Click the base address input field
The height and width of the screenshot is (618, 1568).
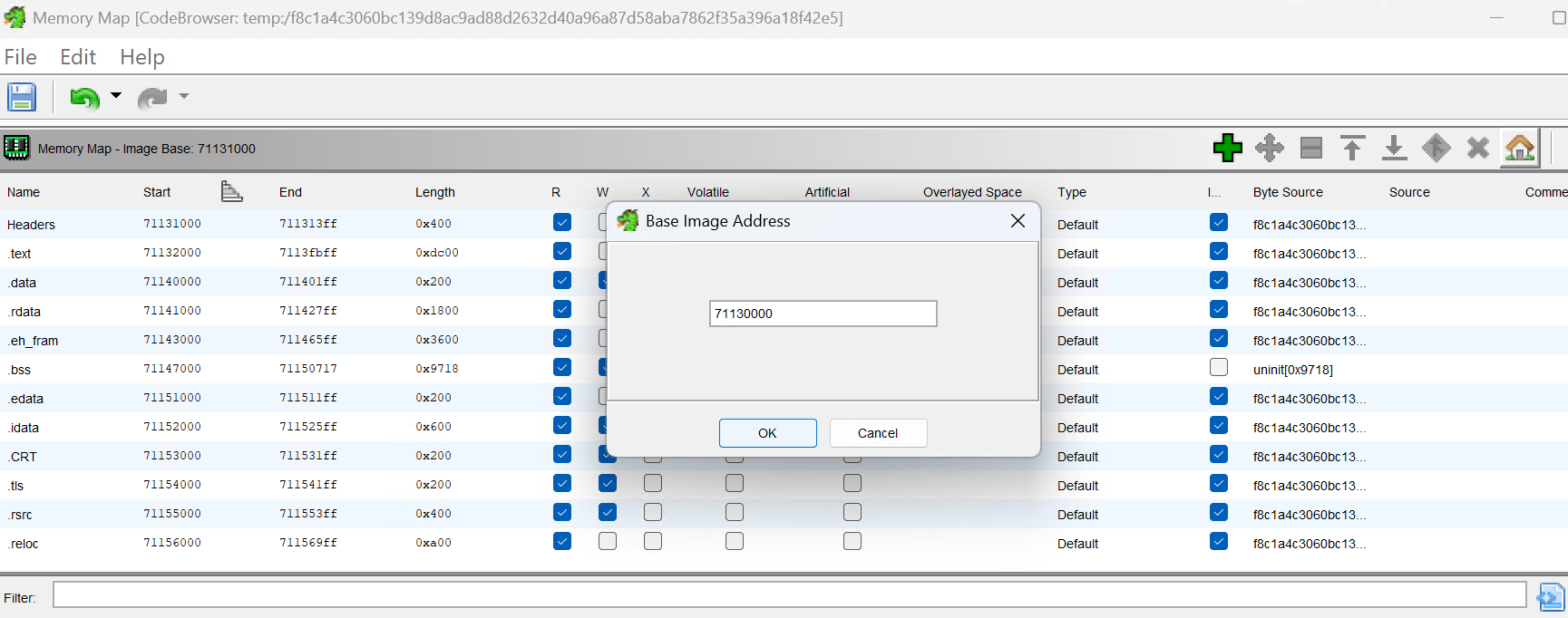click(822, 314)
